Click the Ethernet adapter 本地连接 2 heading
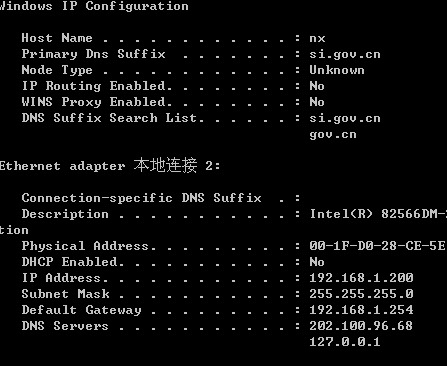The width and height of the screenshot is (447, 366). pyautogui.click(x=110, y=165)
